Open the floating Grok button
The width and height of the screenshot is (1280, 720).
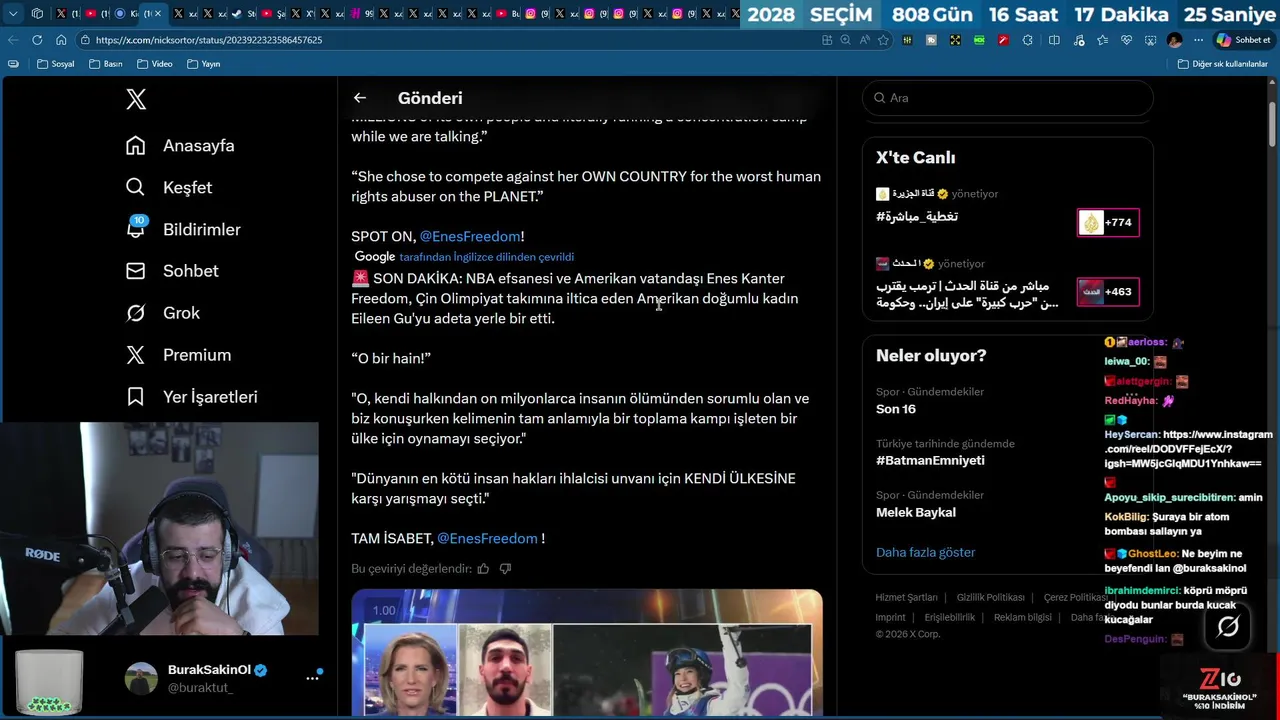pyautogui.click(x=1228, y=626)
